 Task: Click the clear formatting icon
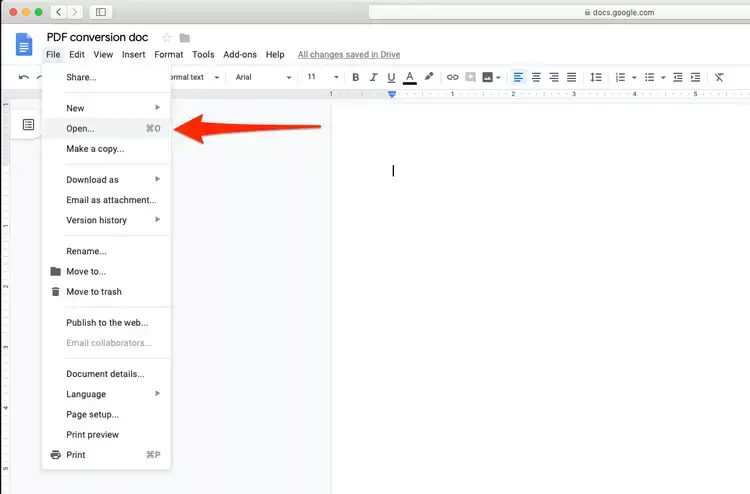[x=719, y=77]
